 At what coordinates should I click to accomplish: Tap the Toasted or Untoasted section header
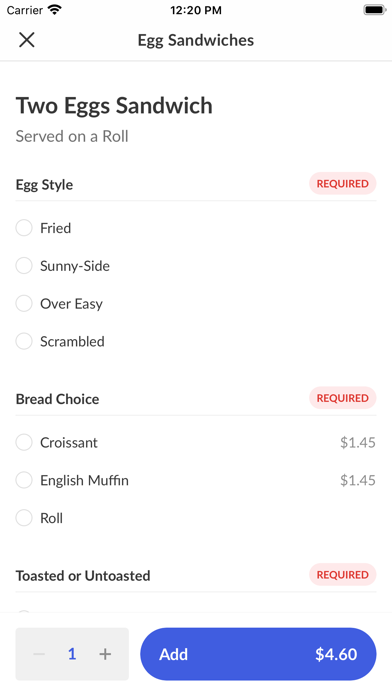[83, 575]
